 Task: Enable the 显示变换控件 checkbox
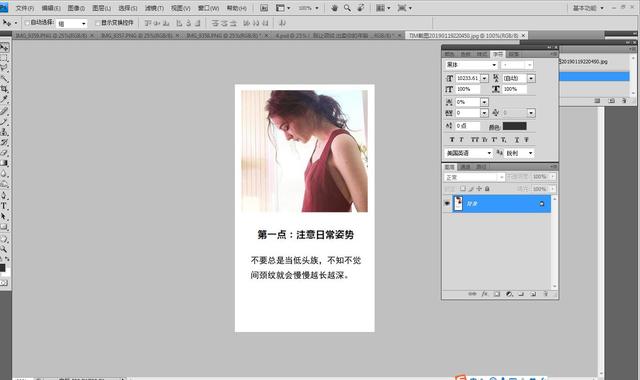[98, 23]
